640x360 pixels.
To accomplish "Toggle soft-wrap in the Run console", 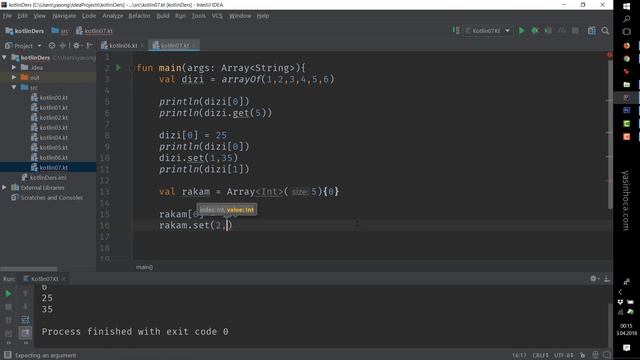I will [25, 320].
